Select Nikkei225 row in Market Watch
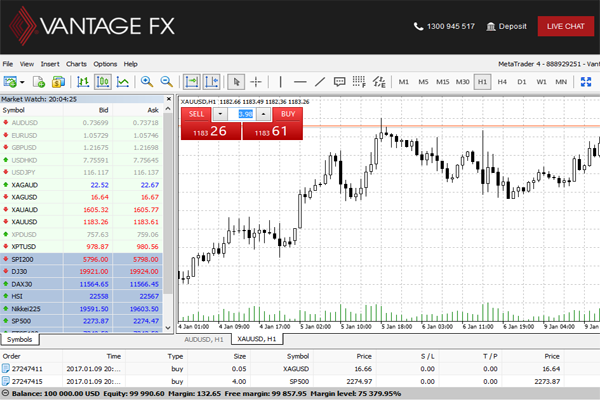Image resolution: width=600 pixels, height=400 pixels. (x=82, y=309)
